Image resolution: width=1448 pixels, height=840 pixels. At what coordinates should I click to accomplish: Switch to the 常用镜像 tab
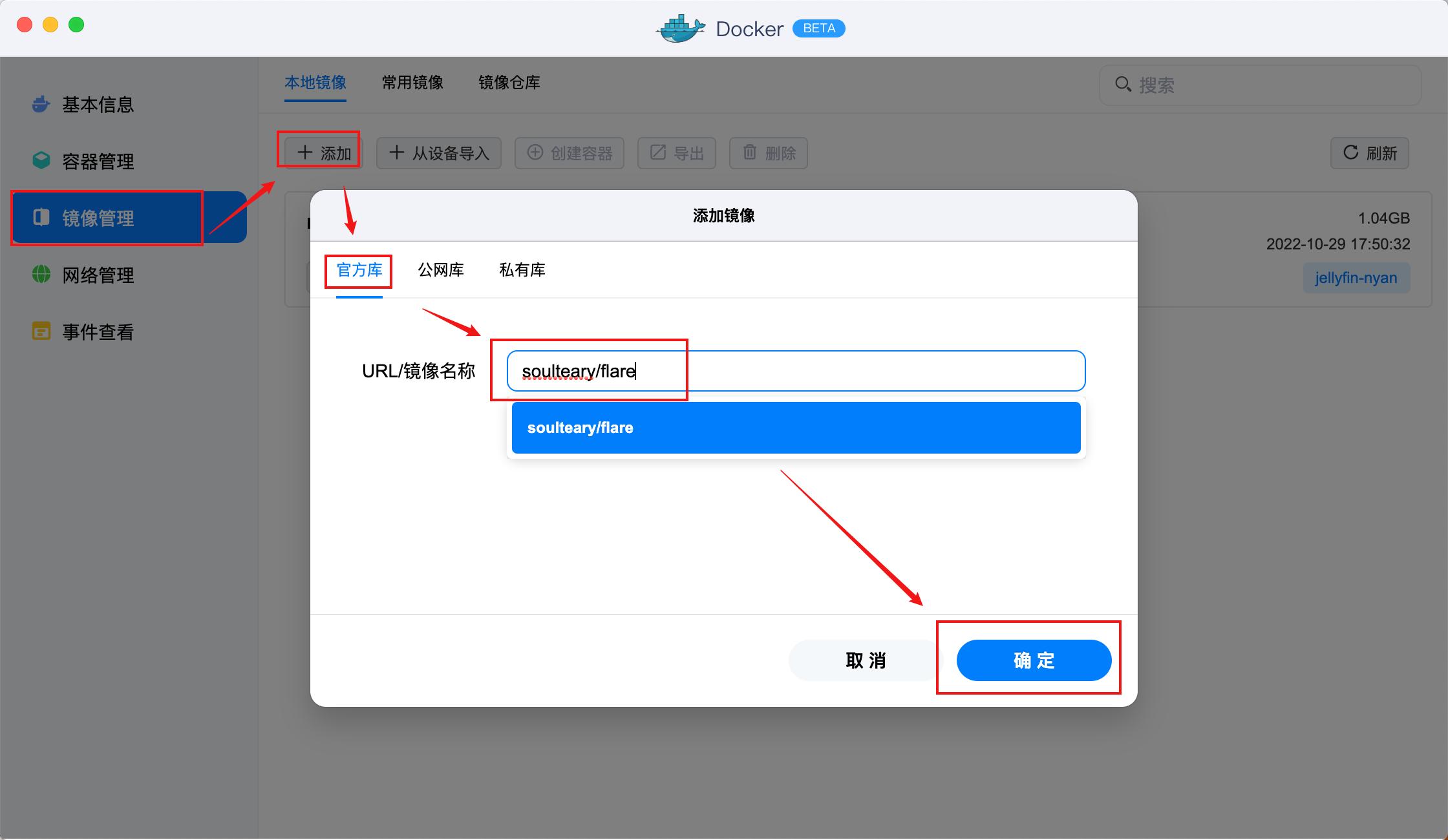click(412, 83)
